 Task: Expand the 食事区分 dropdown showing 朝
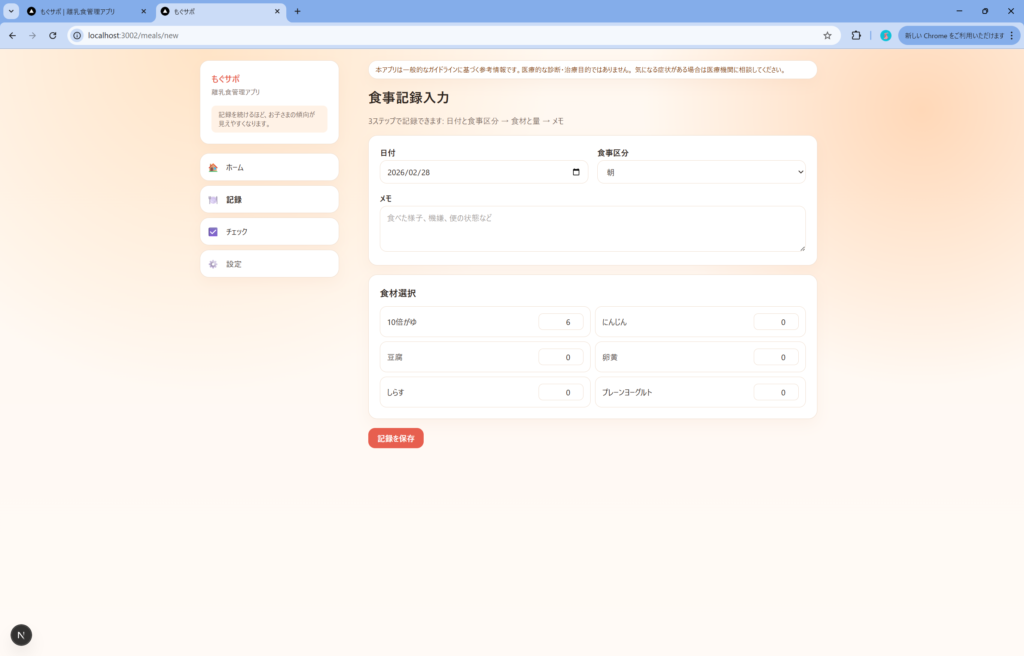click(x=700, y=172)
